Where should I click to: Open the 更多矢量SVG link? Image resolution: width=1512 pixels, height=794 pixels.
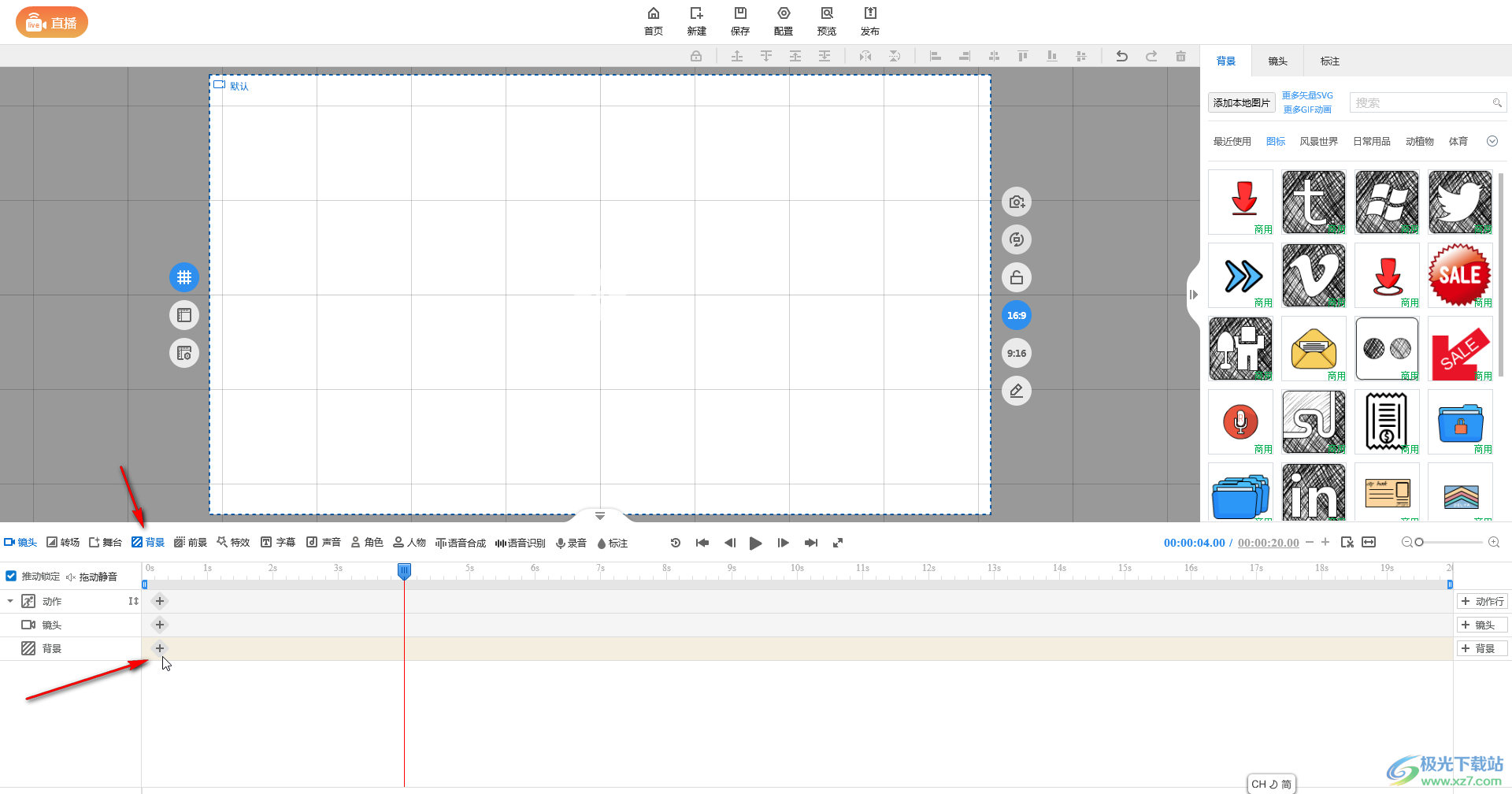(1307, 95)
